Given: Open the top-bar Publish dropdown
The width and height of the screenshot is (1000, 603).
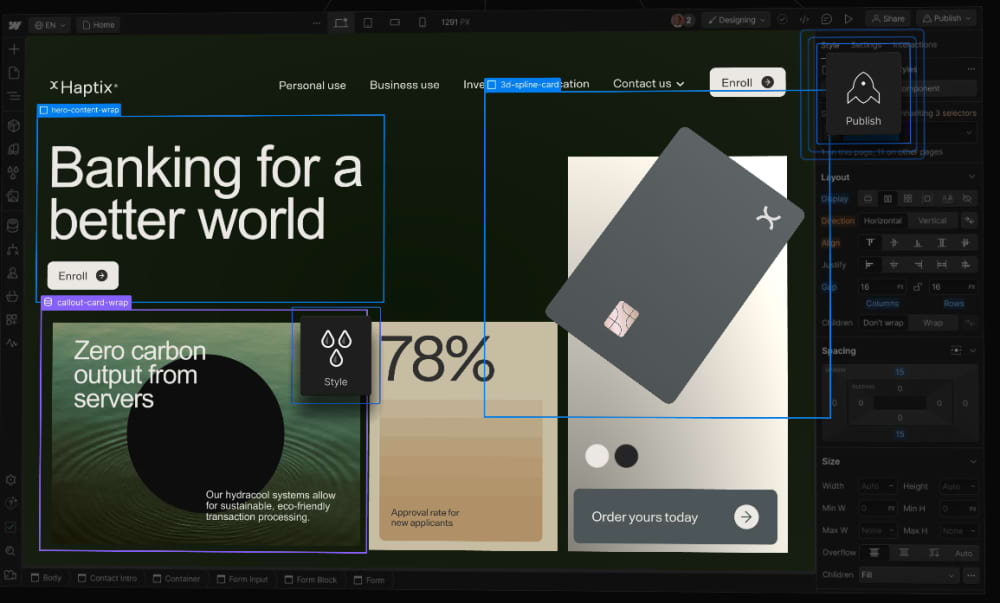Looking at the screenshot, I should tap(946, 18).
